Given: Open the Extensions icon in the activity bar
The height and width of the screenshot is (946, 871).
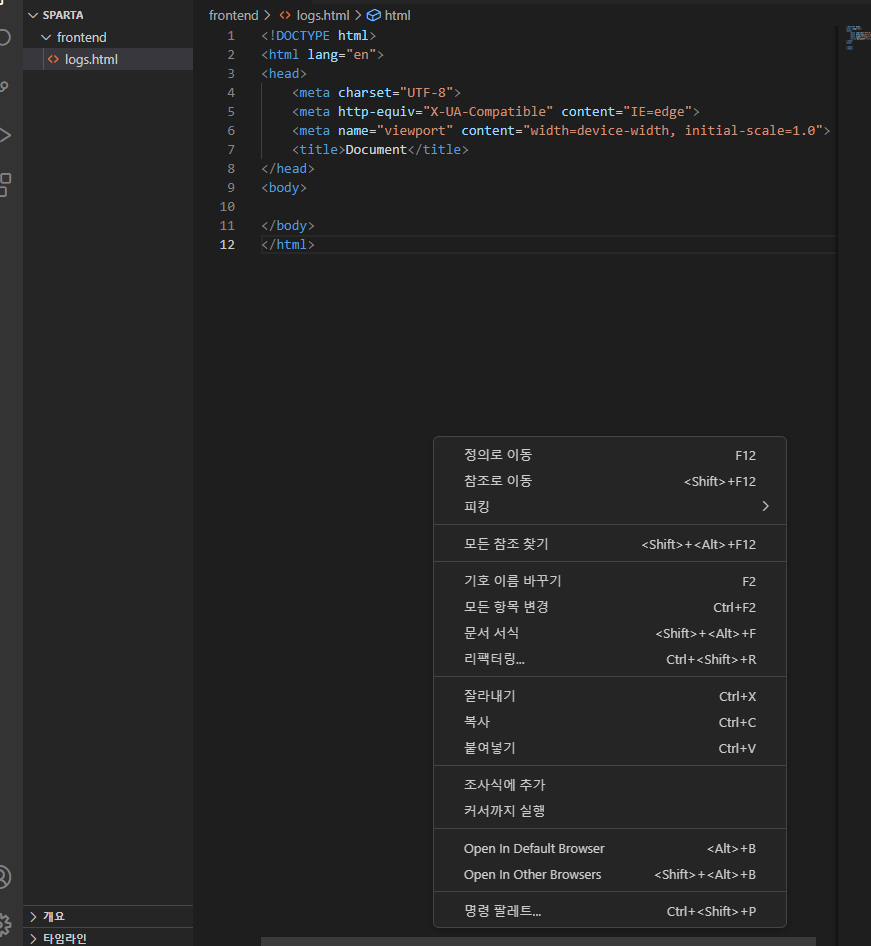Looking at the screenshot, I should click(5, 185).
